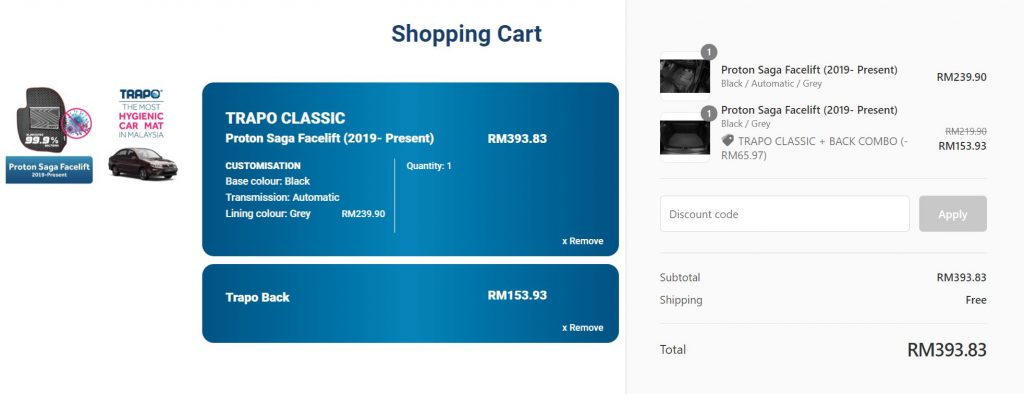Viewport: 1024px width, 394px height.
Task: Remove the Trapo Back item from cart
Action: 583,328
